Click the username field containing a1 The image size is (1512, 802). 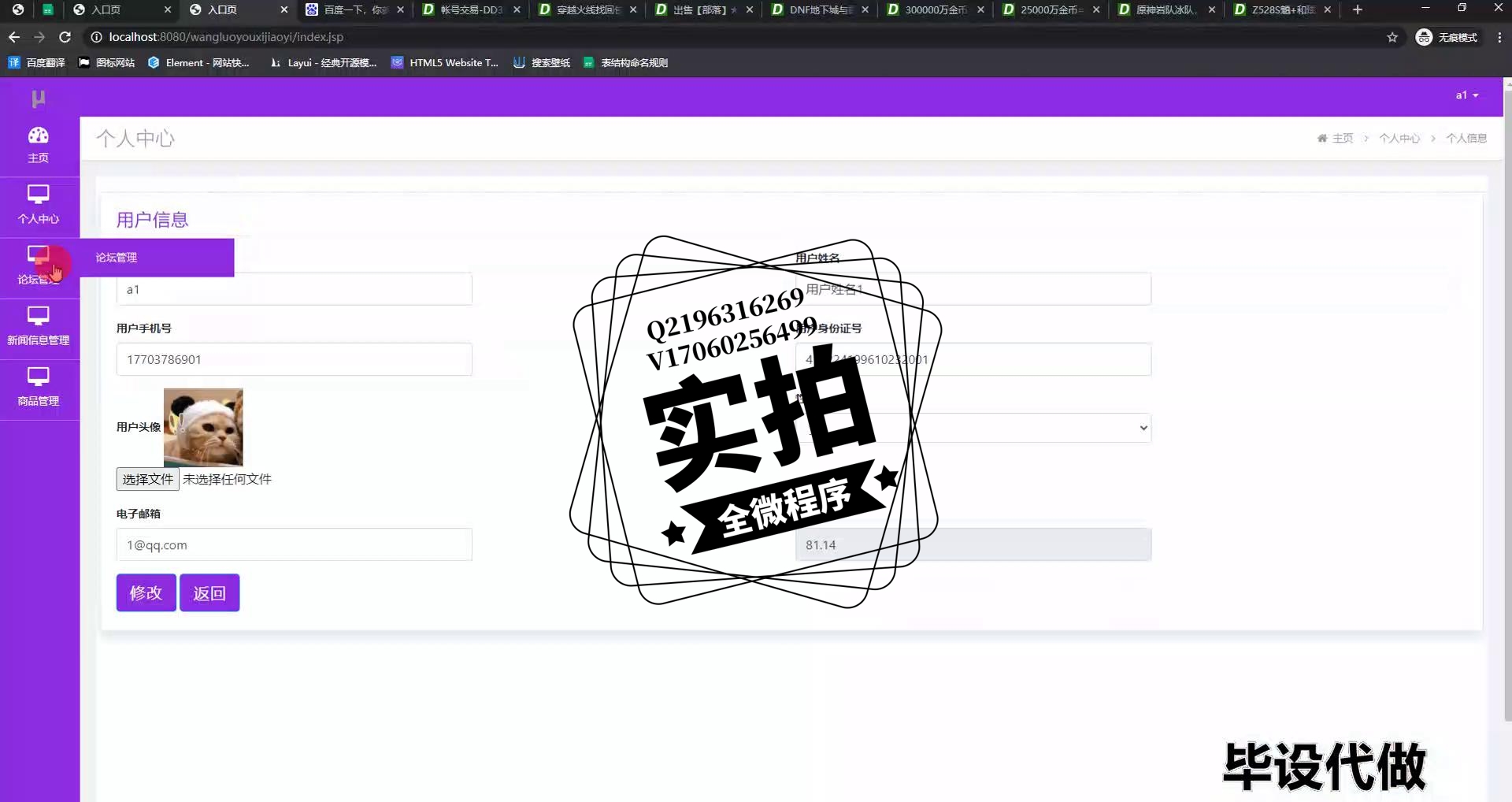[x=295, y=289]
